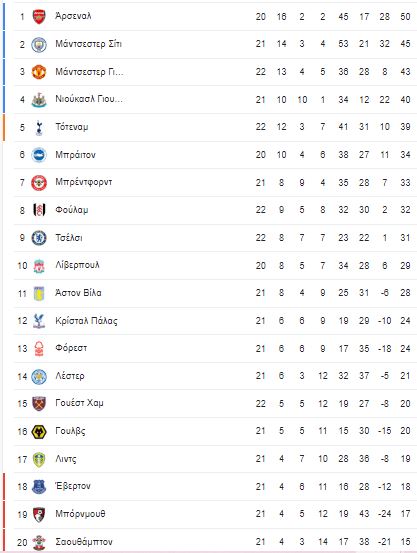Click the Manchester City crest icon
Image resolution: width=417 pixels, height=553 pixels.
pyautogui.click(x=39, y=44)
